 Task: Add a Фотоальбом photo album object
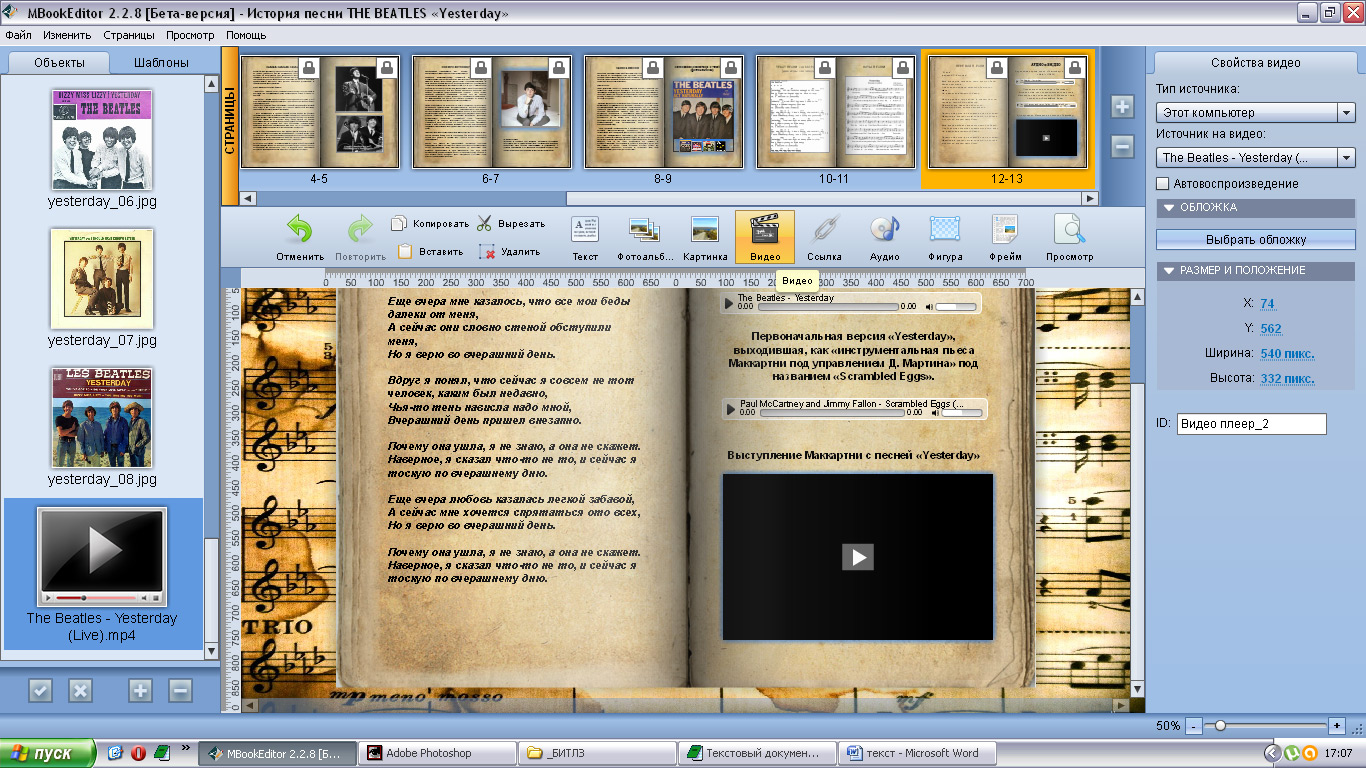pyautogui.click(x=644, y=237)
